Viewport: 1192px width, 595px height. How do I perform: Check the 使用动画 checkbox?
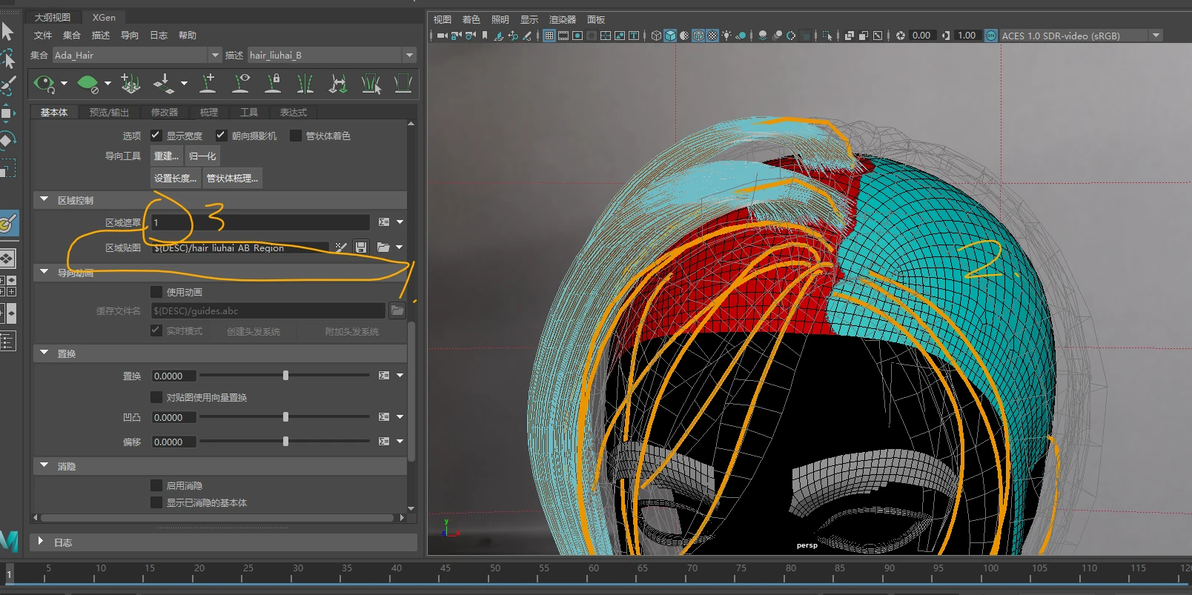coord(156,292)
